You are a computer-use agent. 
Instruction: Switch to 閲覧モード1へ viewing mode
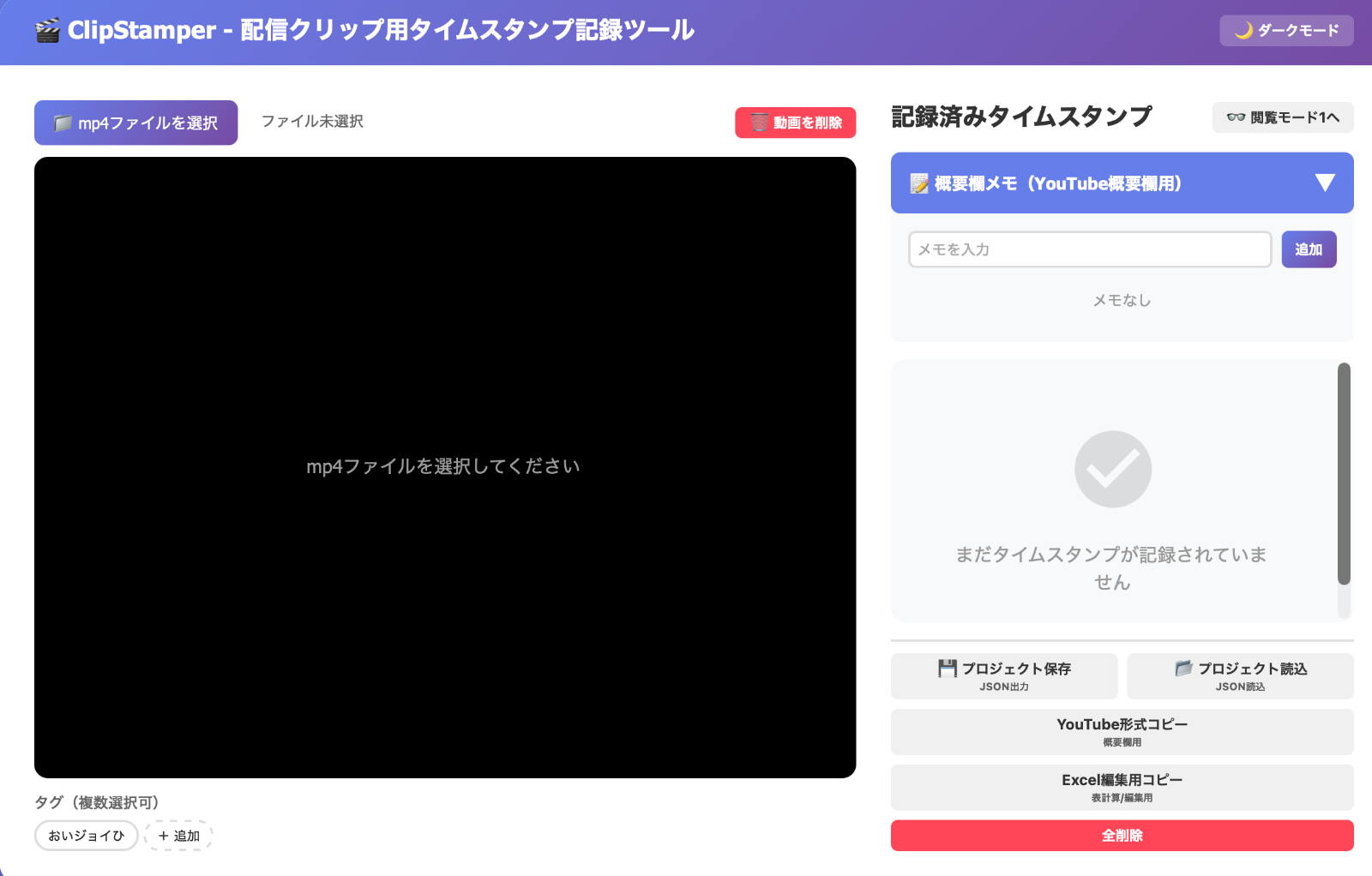tap(1283, 117)
